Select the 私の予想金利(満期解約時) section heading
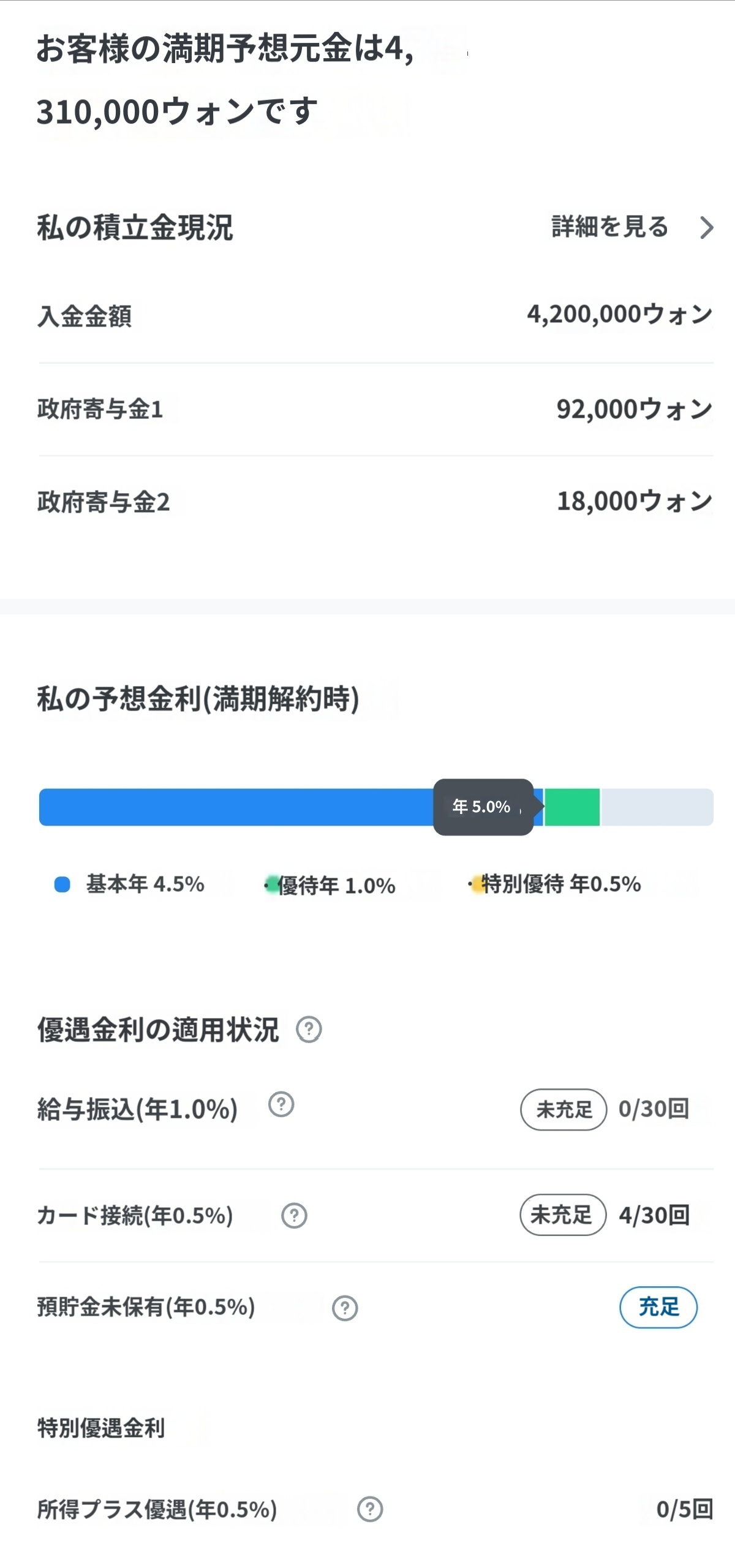735x1568 pixels. point(198,699)
